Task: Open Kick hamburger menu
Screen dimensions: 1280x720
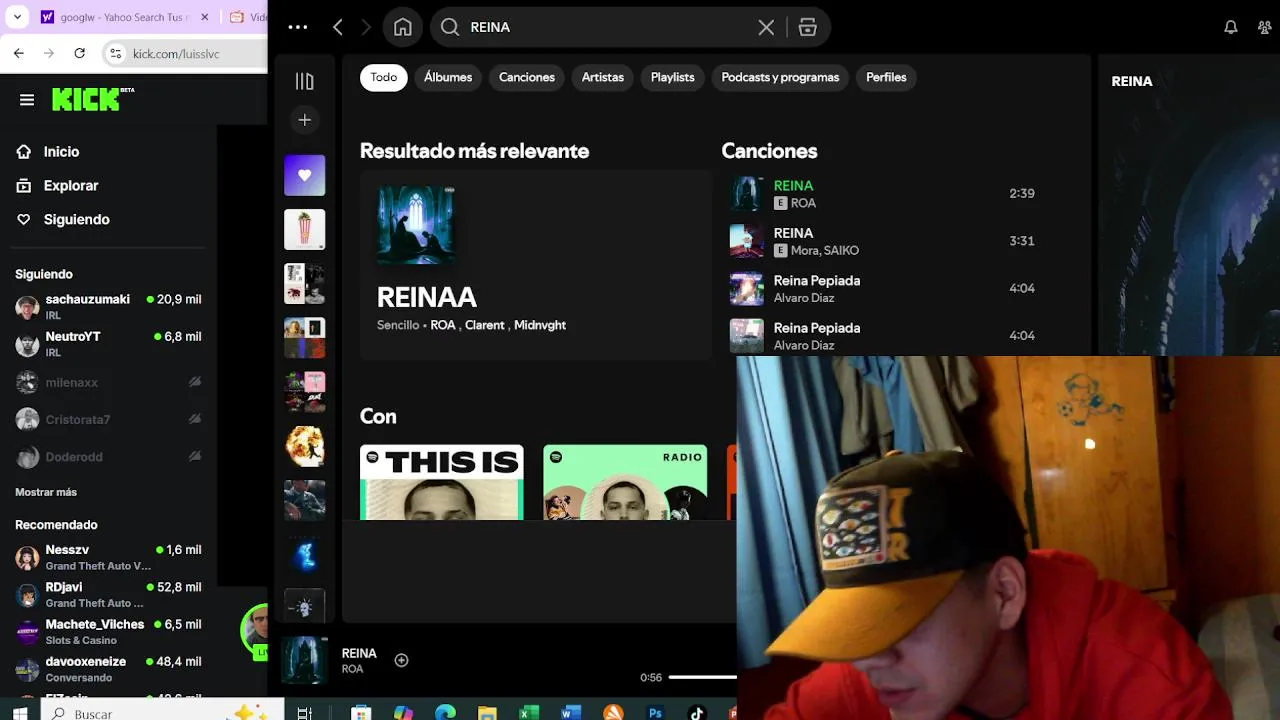Action: pos(27,100)
